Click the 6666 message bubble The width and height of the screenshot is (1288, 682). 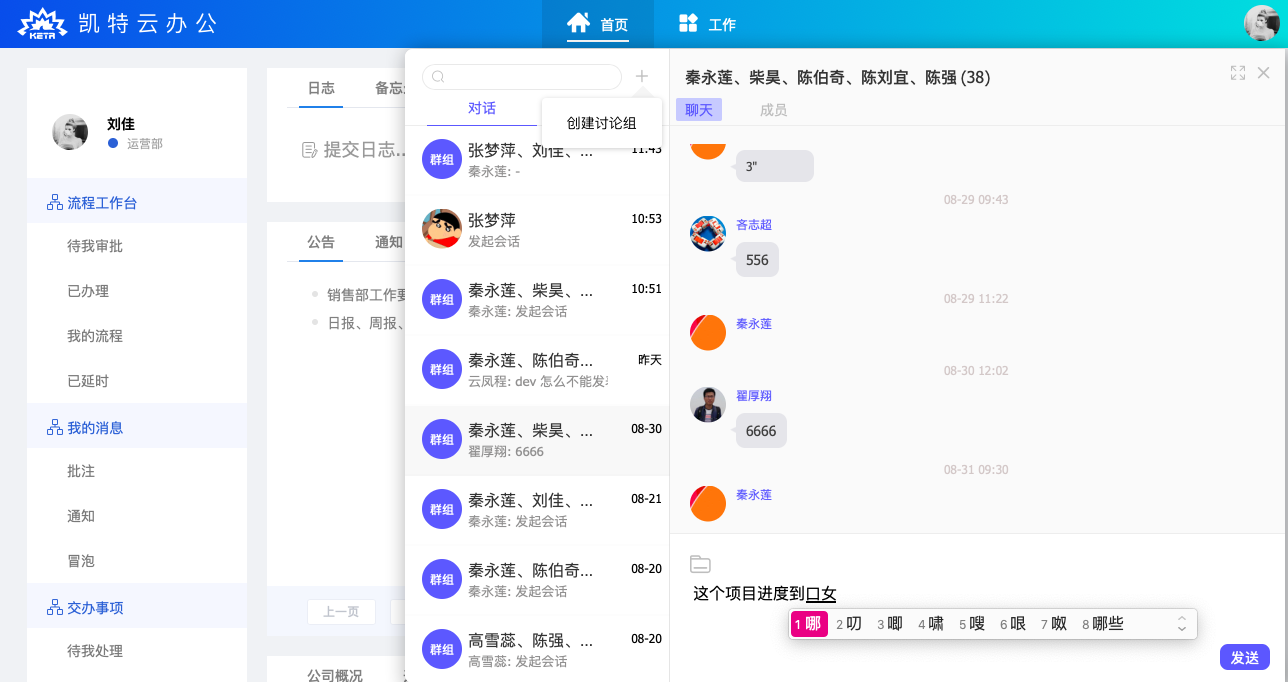coord(761,431)
